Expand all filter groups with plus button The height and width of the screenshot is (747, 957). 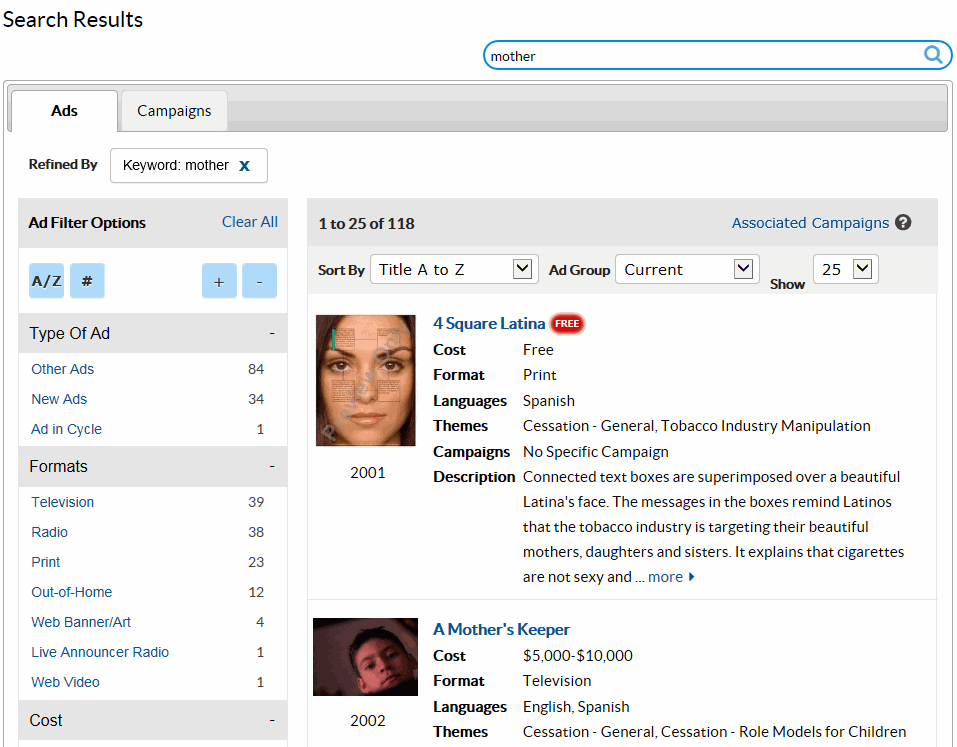tap(219, 281)
